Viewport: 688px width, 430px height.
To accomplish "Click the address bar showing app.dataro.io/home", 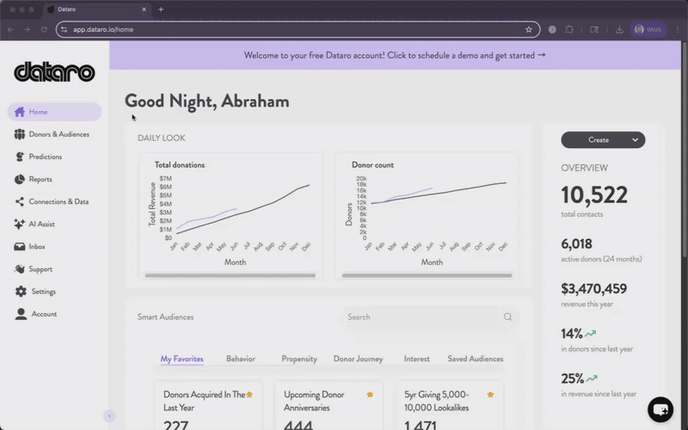I will tap(298, 29).
